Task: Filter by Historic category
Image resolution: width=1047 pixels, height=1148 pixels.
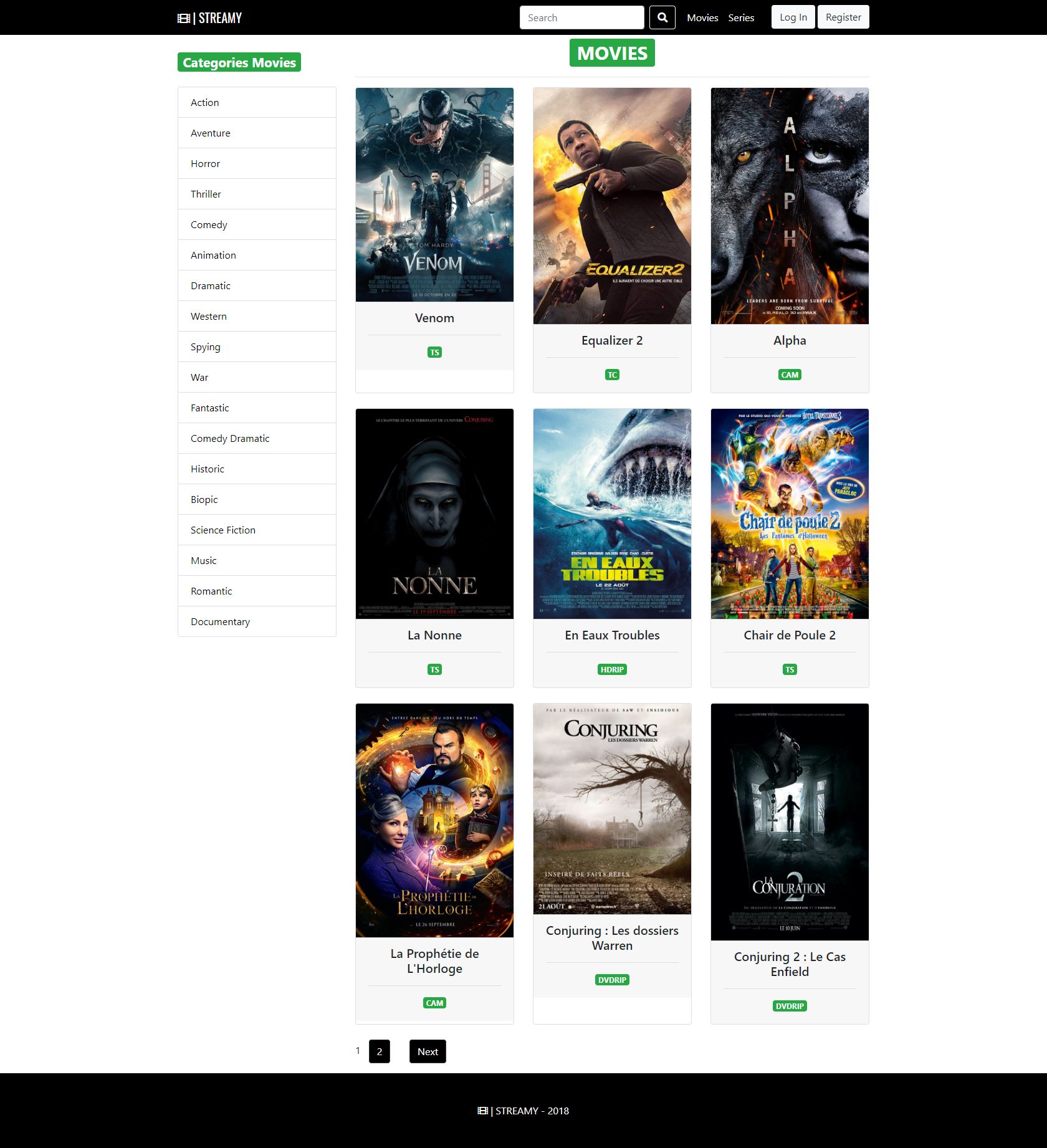Action: 257,469
